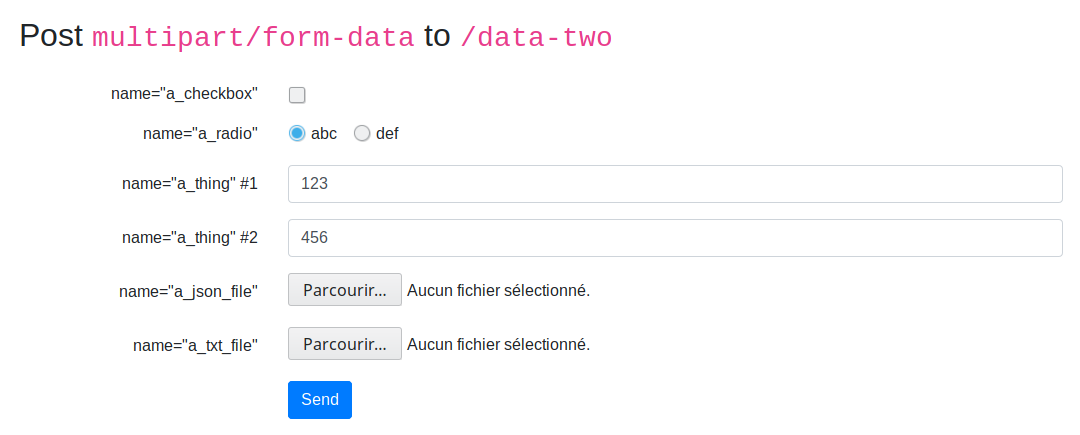Click "Aucun fichier sélectionné." text for a_json_file
The width and height of the screenshot is (1080, 435).
point(498,291)
